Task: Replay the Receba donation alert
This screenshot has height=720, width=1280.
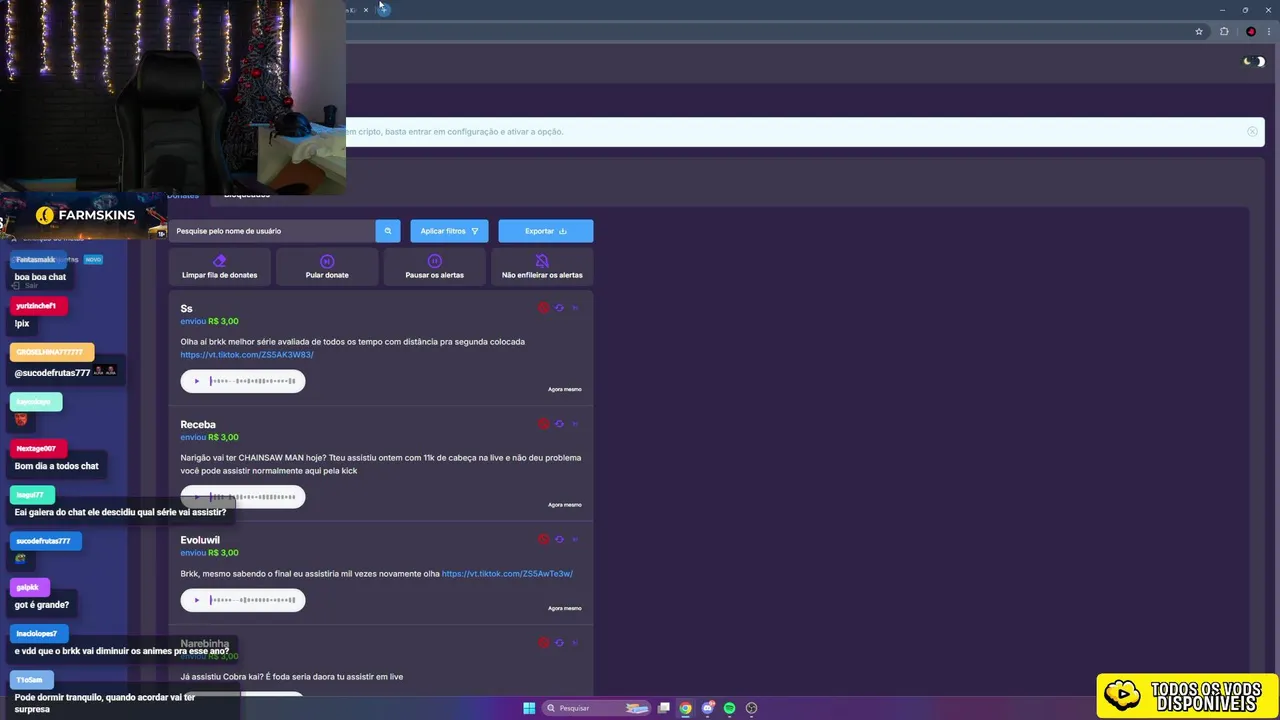Action: tap(559, 424)
